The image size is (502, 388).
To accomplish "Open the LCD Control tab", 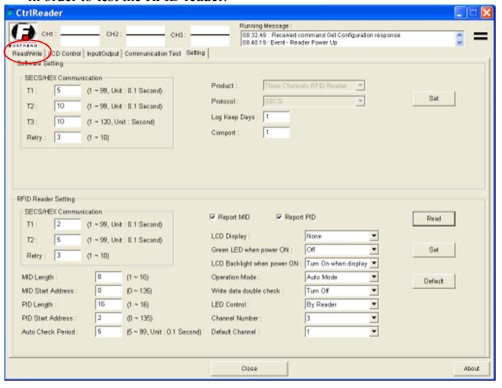I will pyautogui.click(x=65, y=54).
